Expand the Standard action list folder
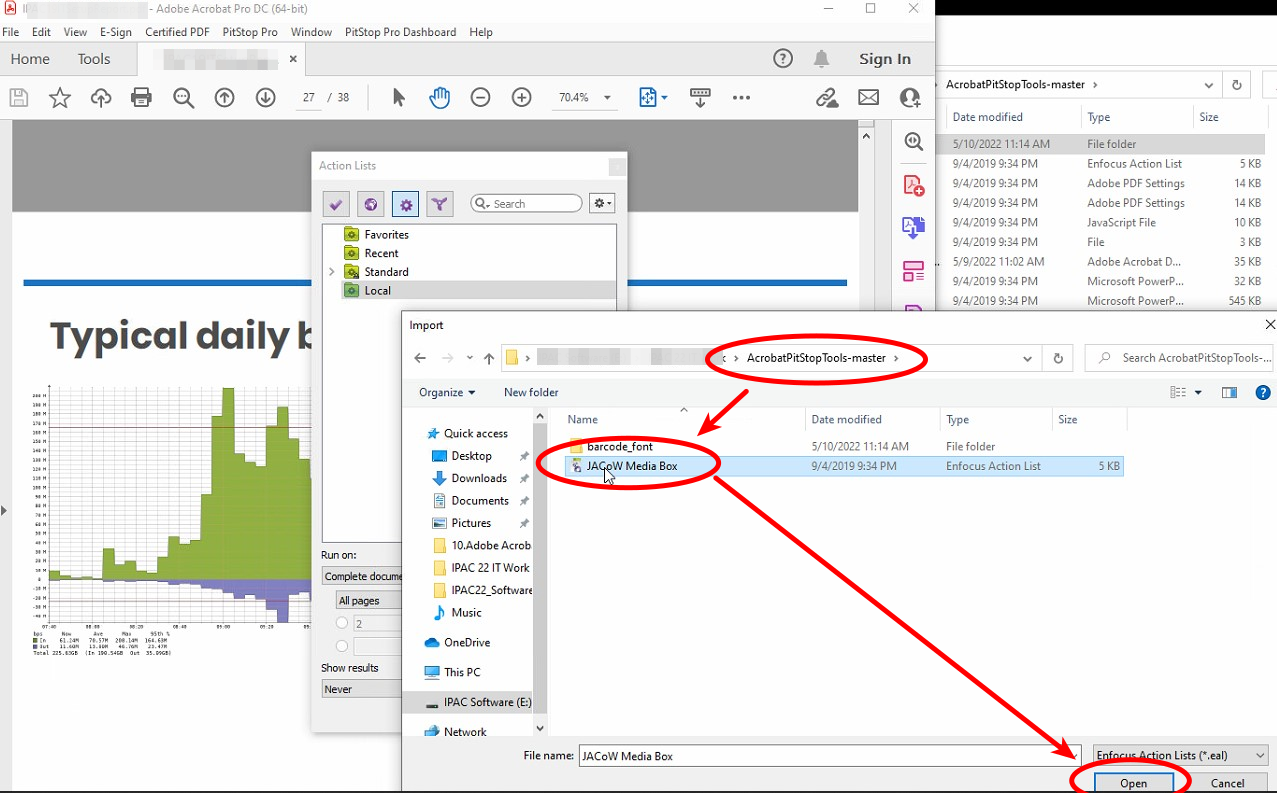Screen dimensions: 1277x793 point(332,272)
